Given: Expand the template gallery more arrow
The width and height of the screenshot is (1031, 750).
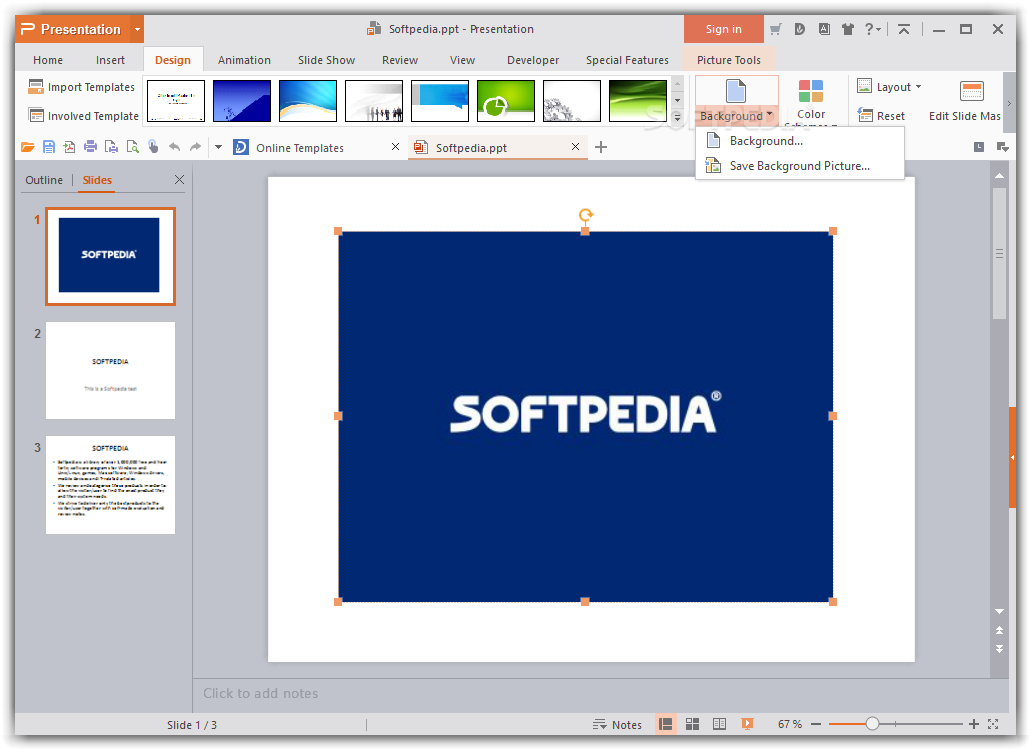Looking at the screenshot, I should point(677,117).
